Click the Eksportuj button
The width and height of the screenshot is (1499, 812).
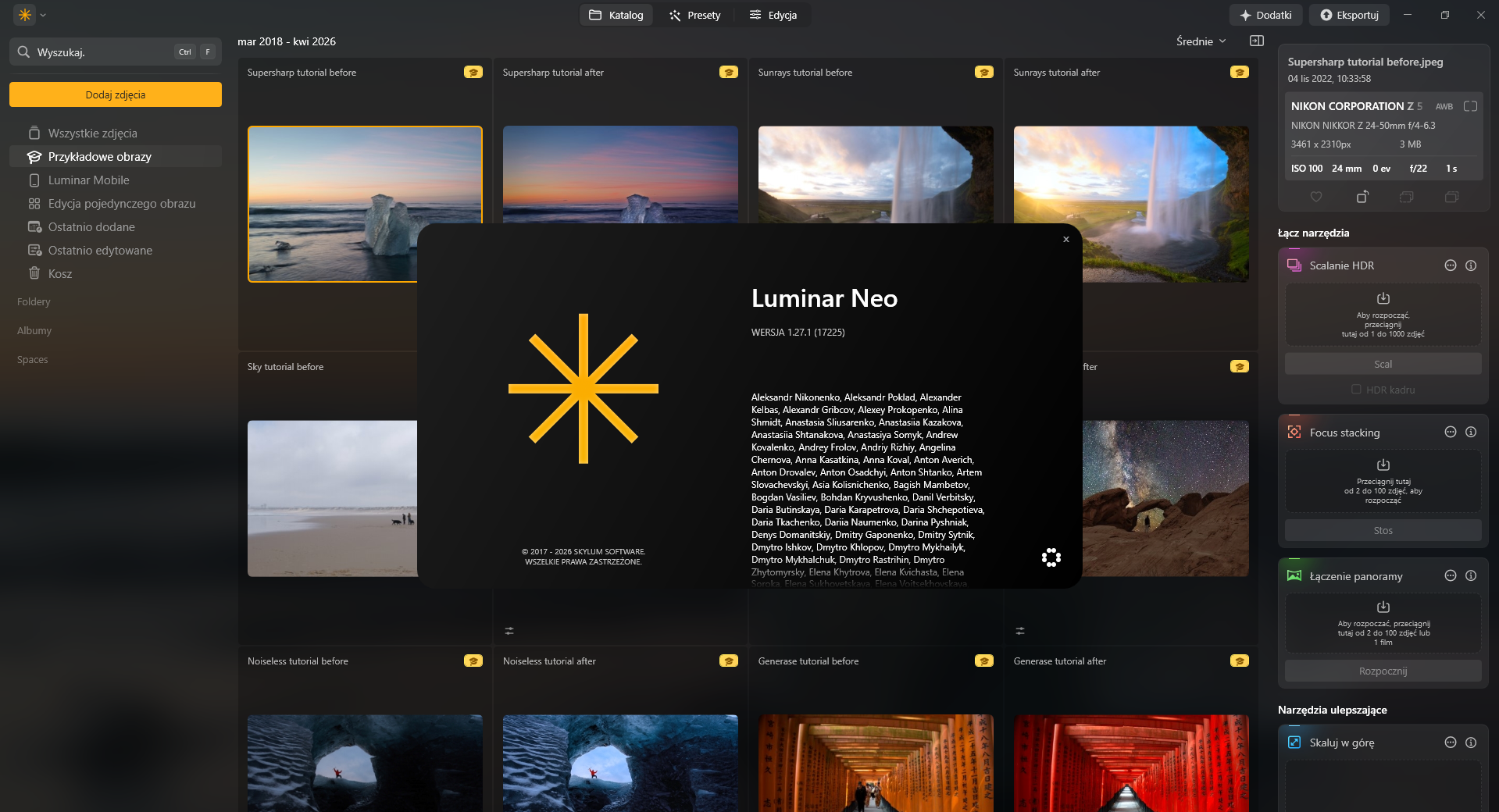(1350, 15)
